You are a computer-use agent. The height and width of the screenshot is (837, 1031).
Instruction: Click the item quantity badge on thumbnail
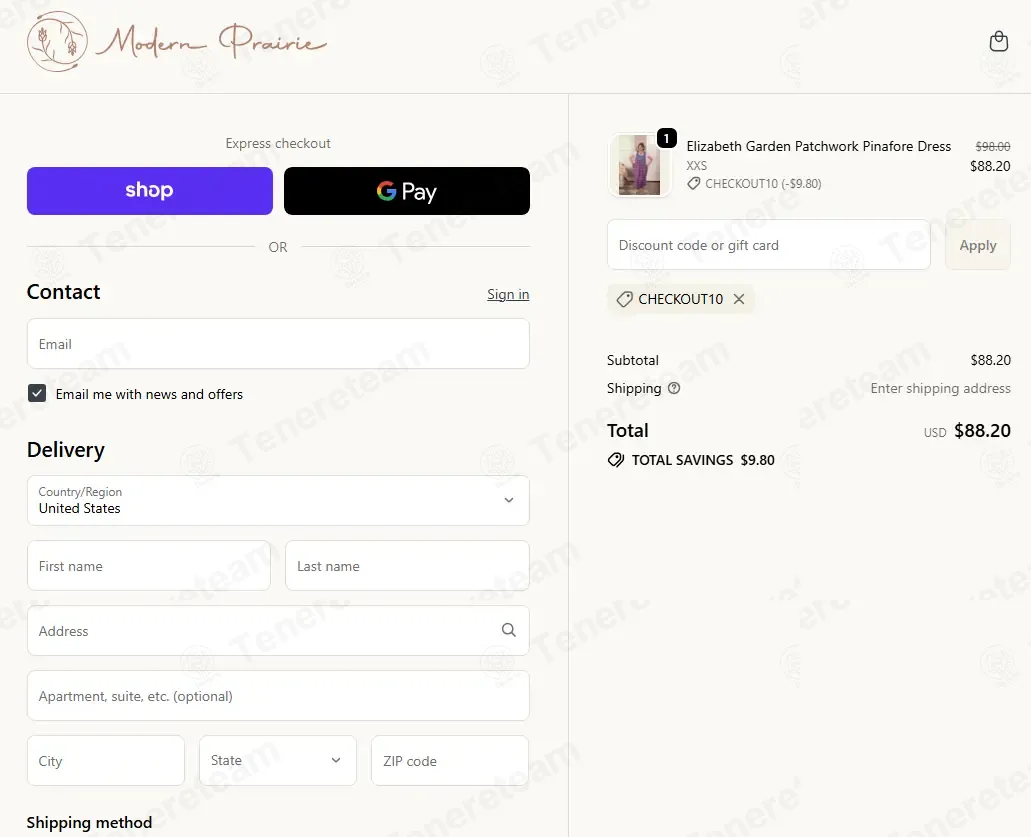pyautogui.click(x=667, y=138)
